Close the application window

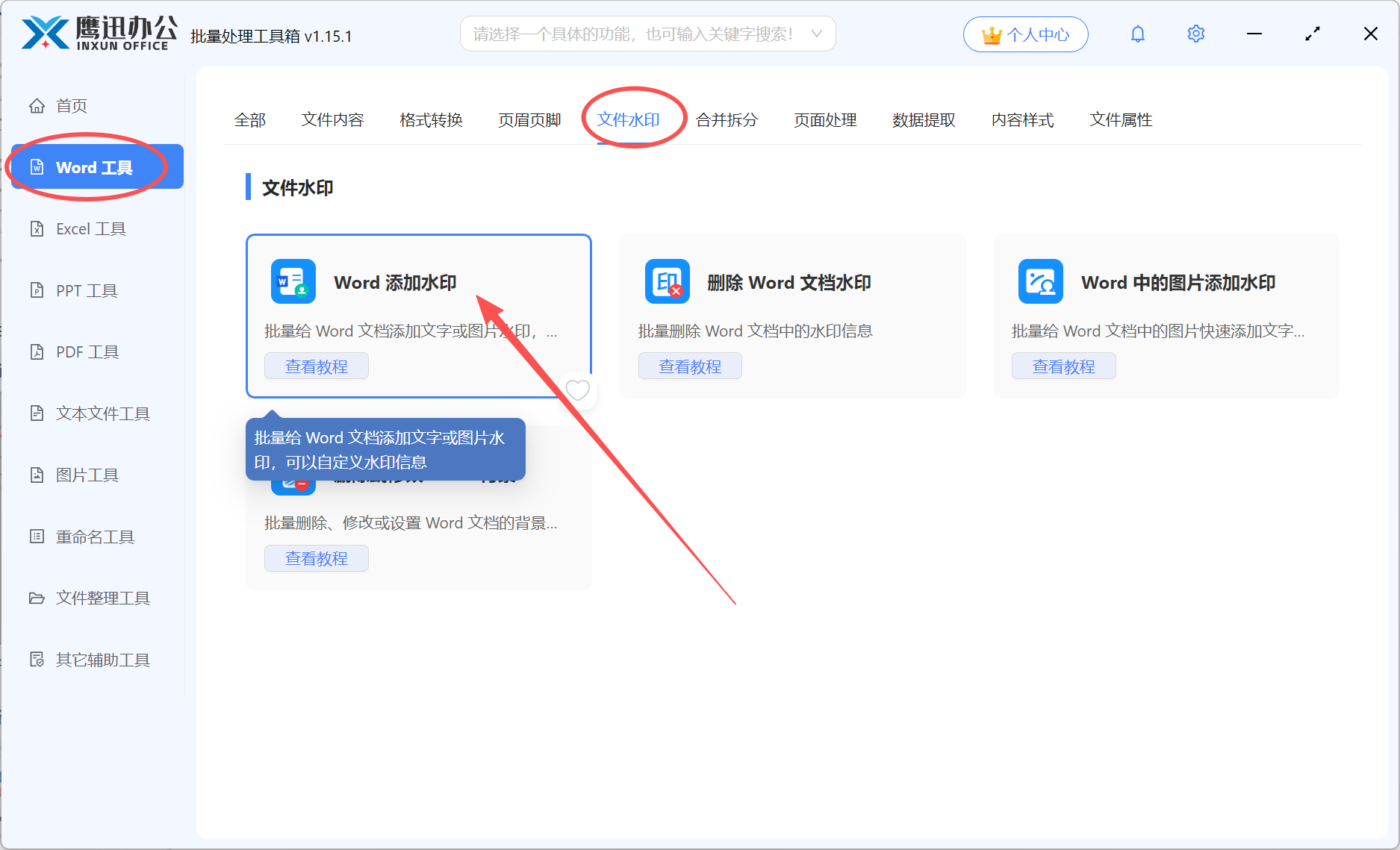(1370, 34)
